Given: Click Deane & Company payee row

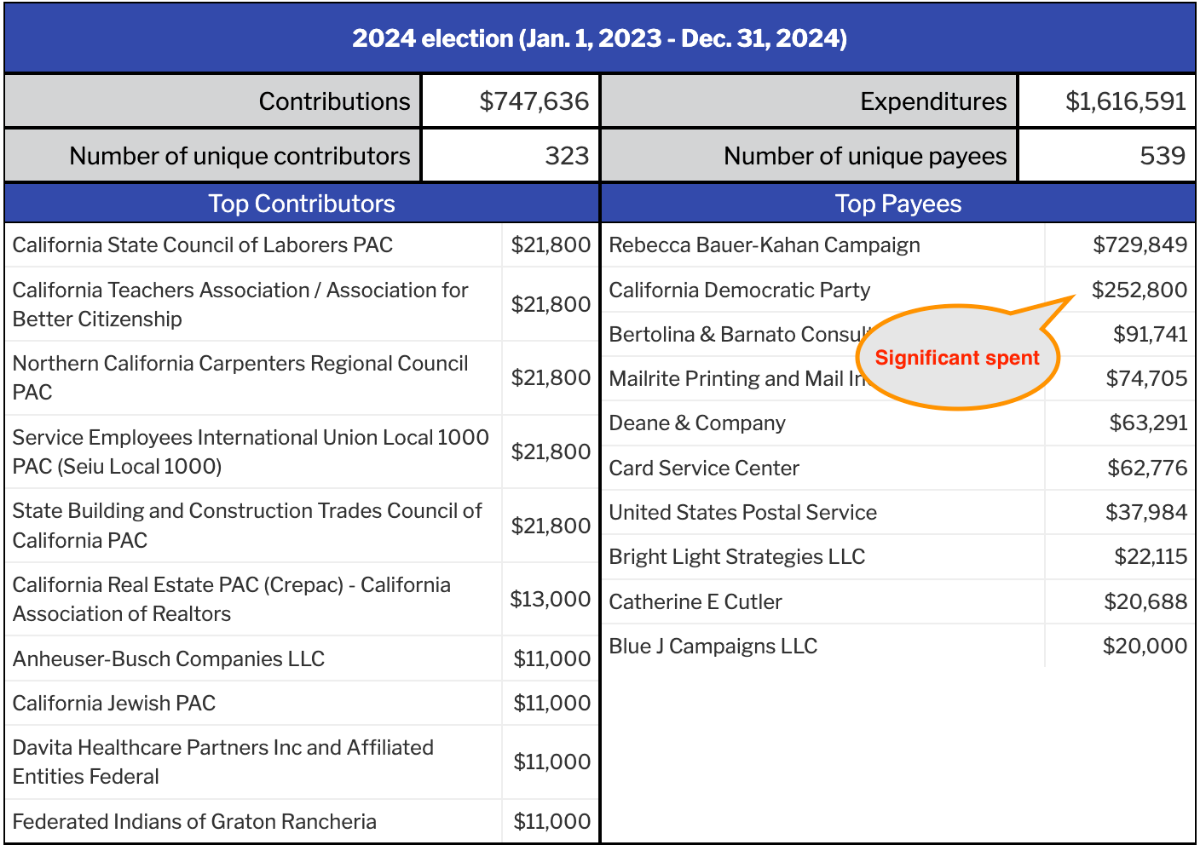Looking at the screenshot, I should 697,423.
